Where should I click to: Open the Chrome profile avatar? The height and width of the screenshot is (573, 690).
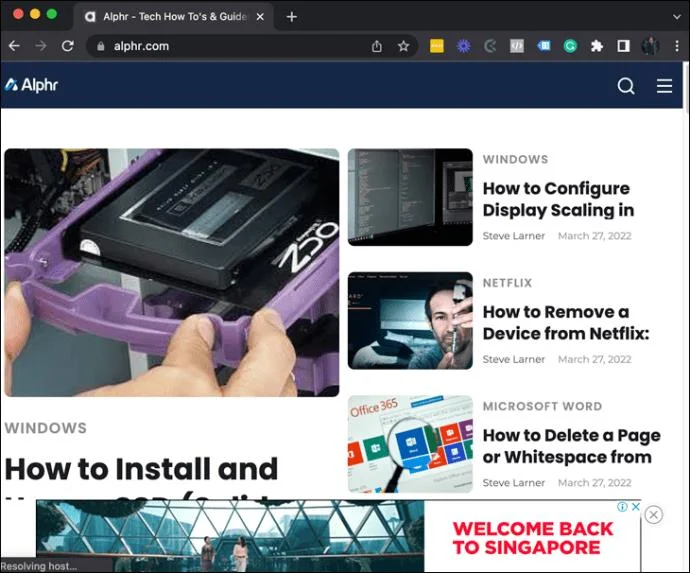coord(650,46)
